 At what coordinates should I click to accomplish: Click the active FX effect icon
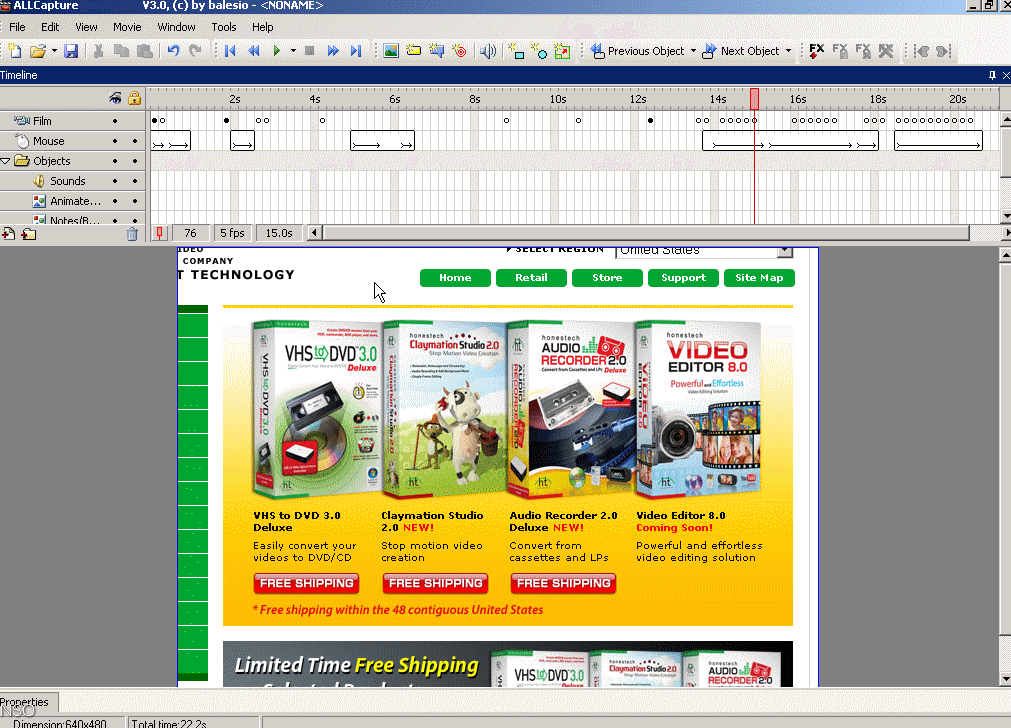click(x=816, y=51)
